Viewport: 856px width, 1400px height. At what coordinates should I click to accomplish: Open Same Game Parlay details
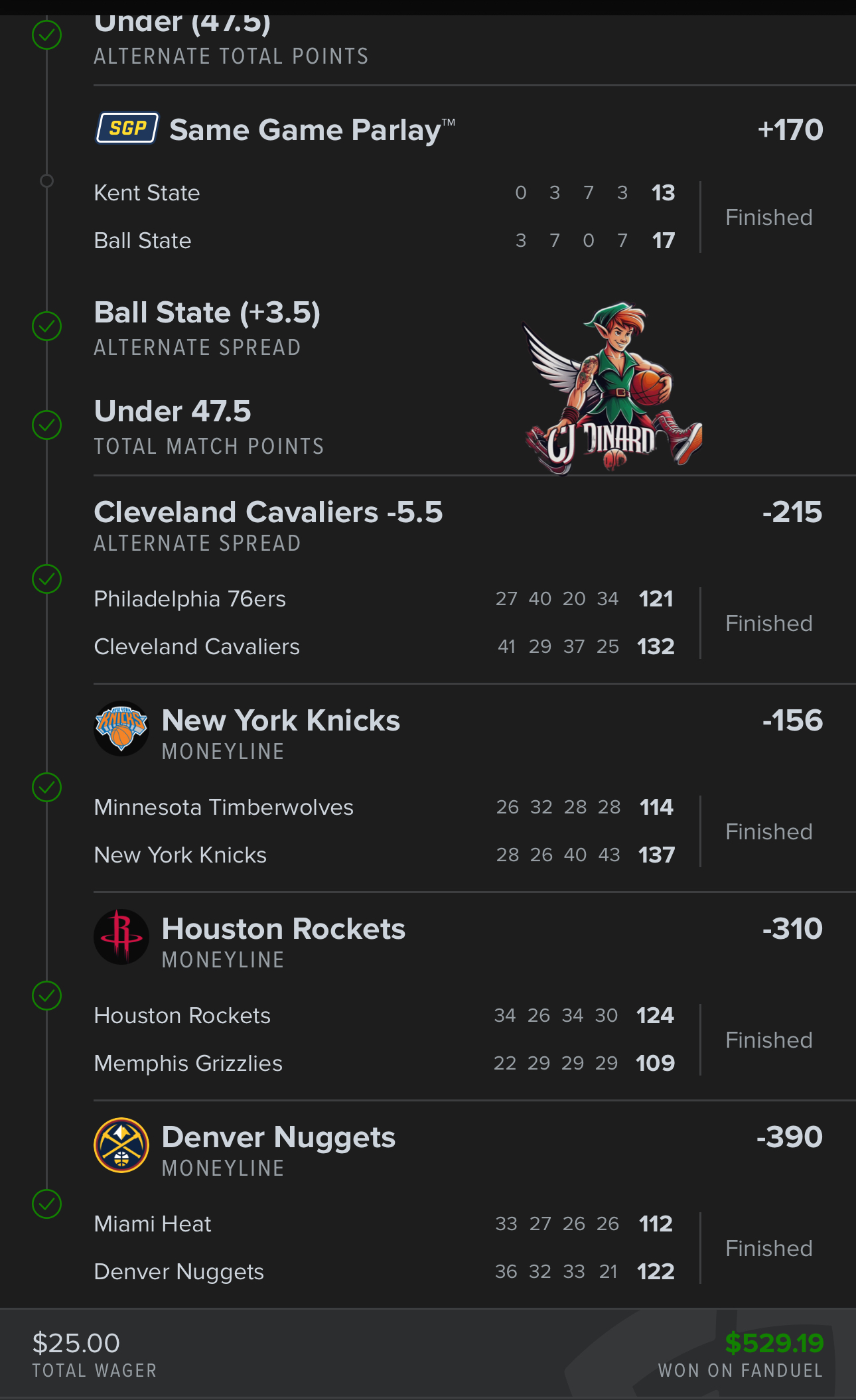tap(312, 130)
